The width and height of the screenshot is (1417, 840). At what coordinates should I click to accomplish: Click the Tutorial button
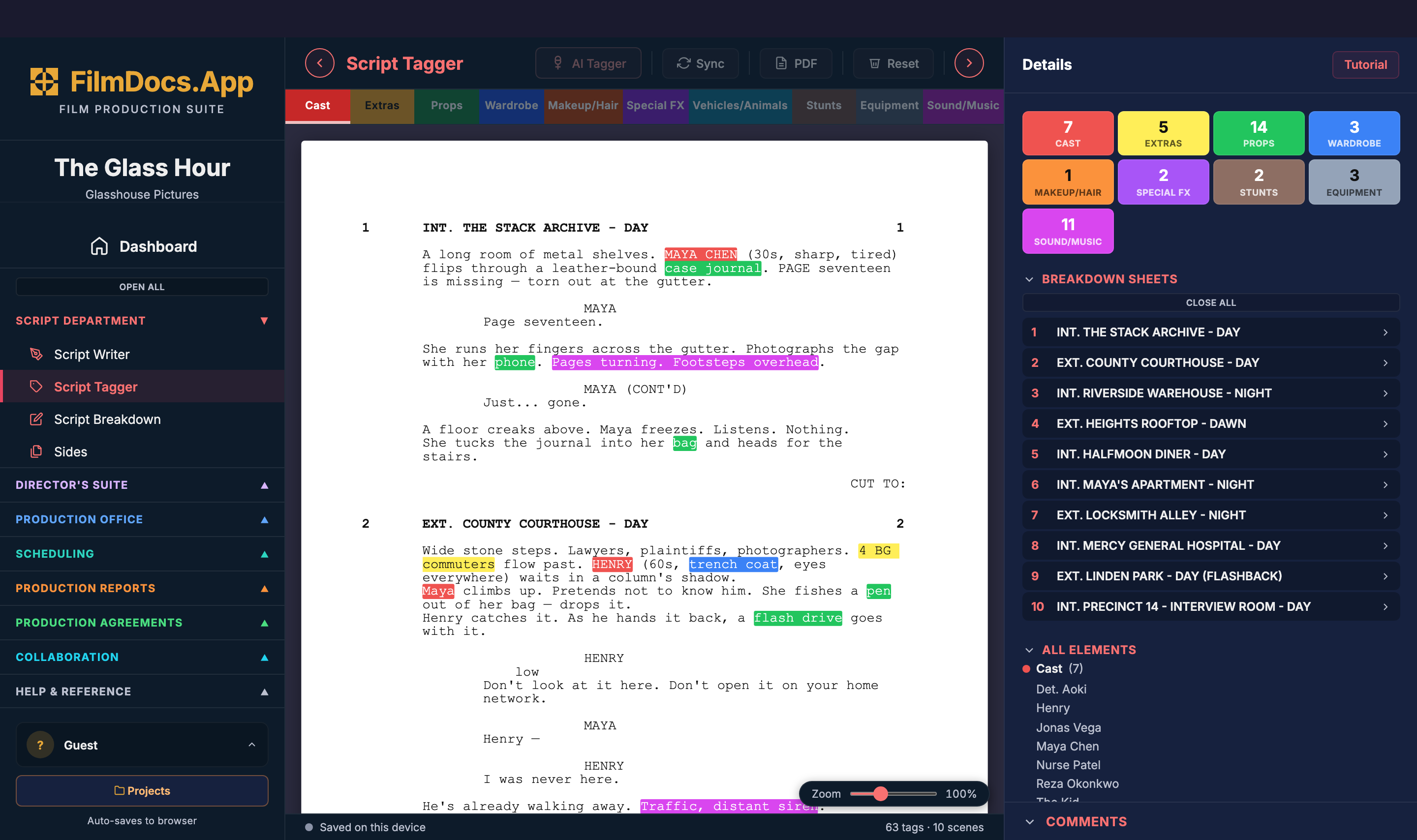(x=1365, y=64)
